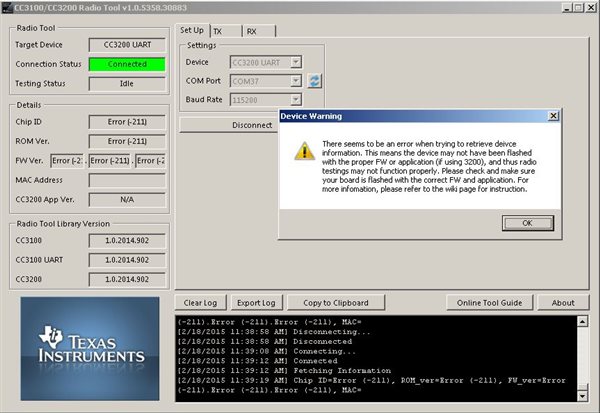Viewport: 600px width, 413px height.
Task: Open the Online Tool Guide
Action: [489, 303]
